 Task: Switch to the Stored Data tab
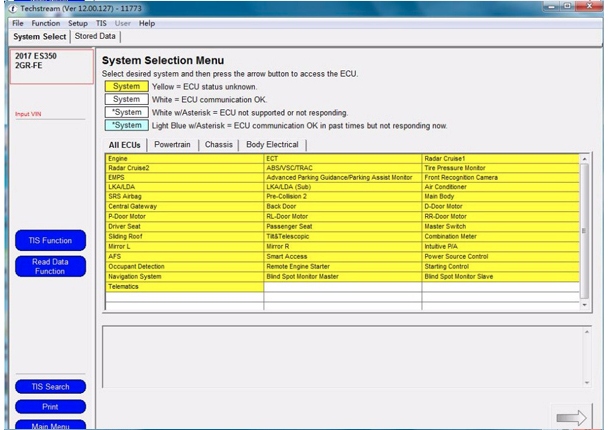tap(95, 36)
